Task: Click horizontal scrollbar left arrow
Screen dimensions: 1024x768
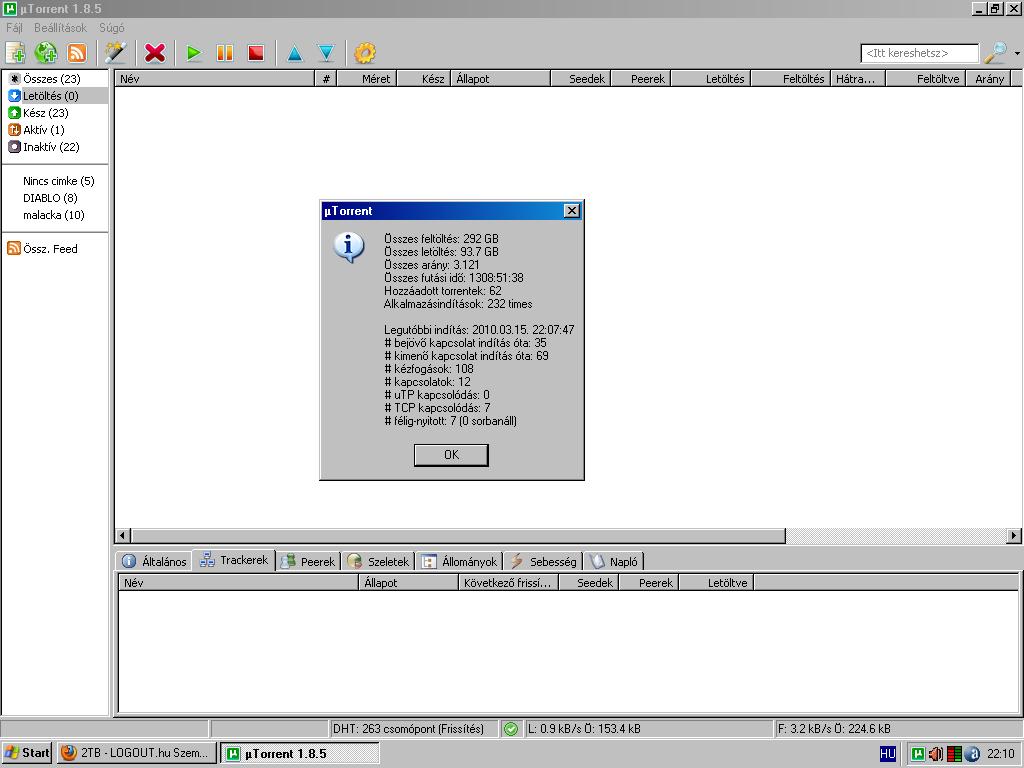Action: tap(123, 536)
